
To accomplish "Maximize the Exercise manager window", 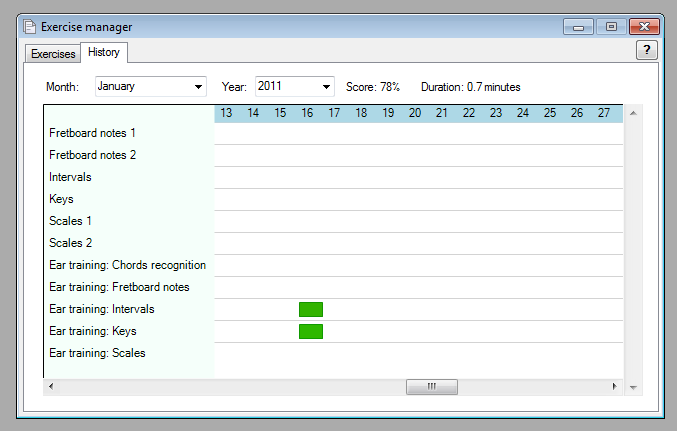I will tap(611, 27).
